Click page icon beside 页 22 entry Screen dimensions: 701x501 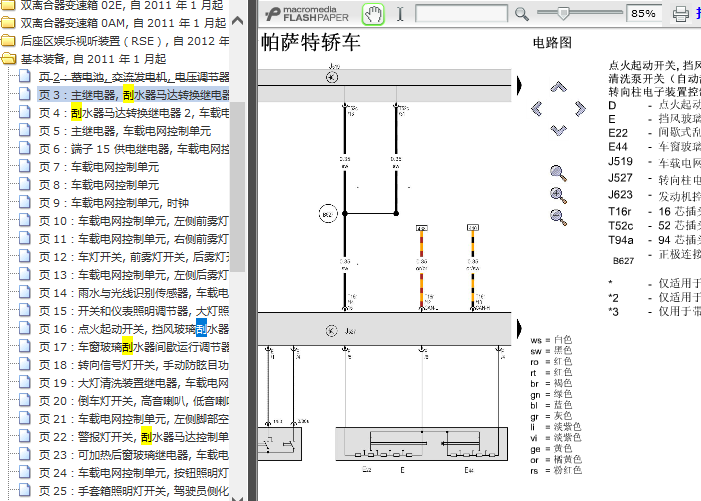point(25,436)
